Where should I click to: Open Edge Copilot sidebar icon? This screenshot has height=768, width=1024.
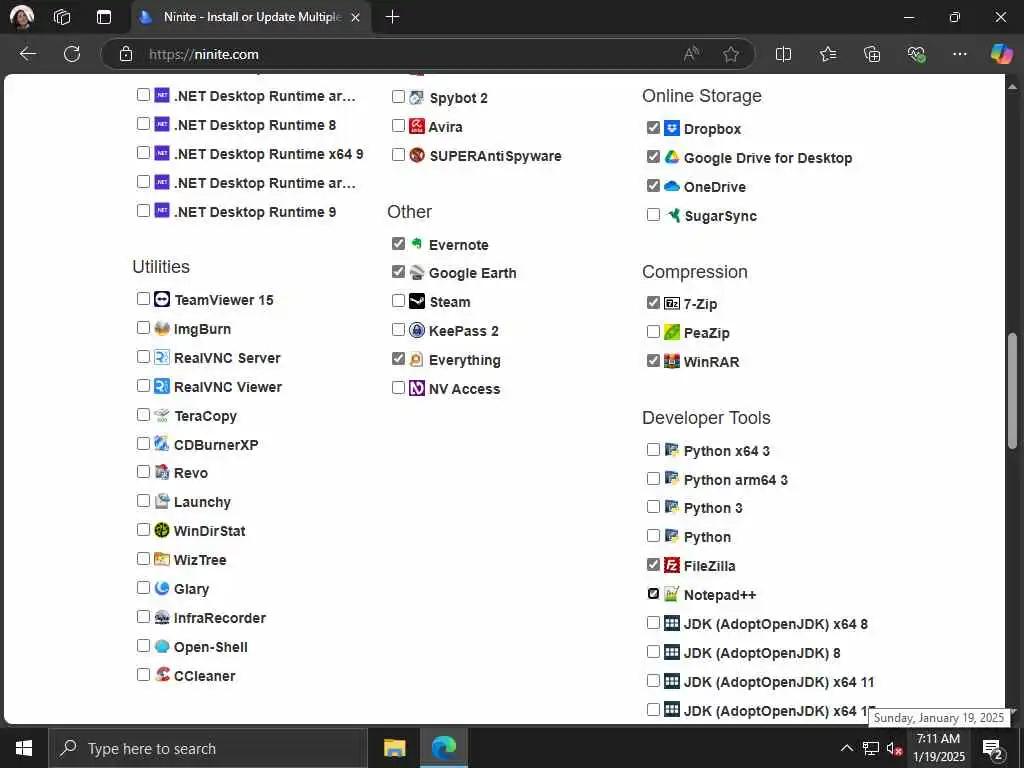[x=1001, y=54]
